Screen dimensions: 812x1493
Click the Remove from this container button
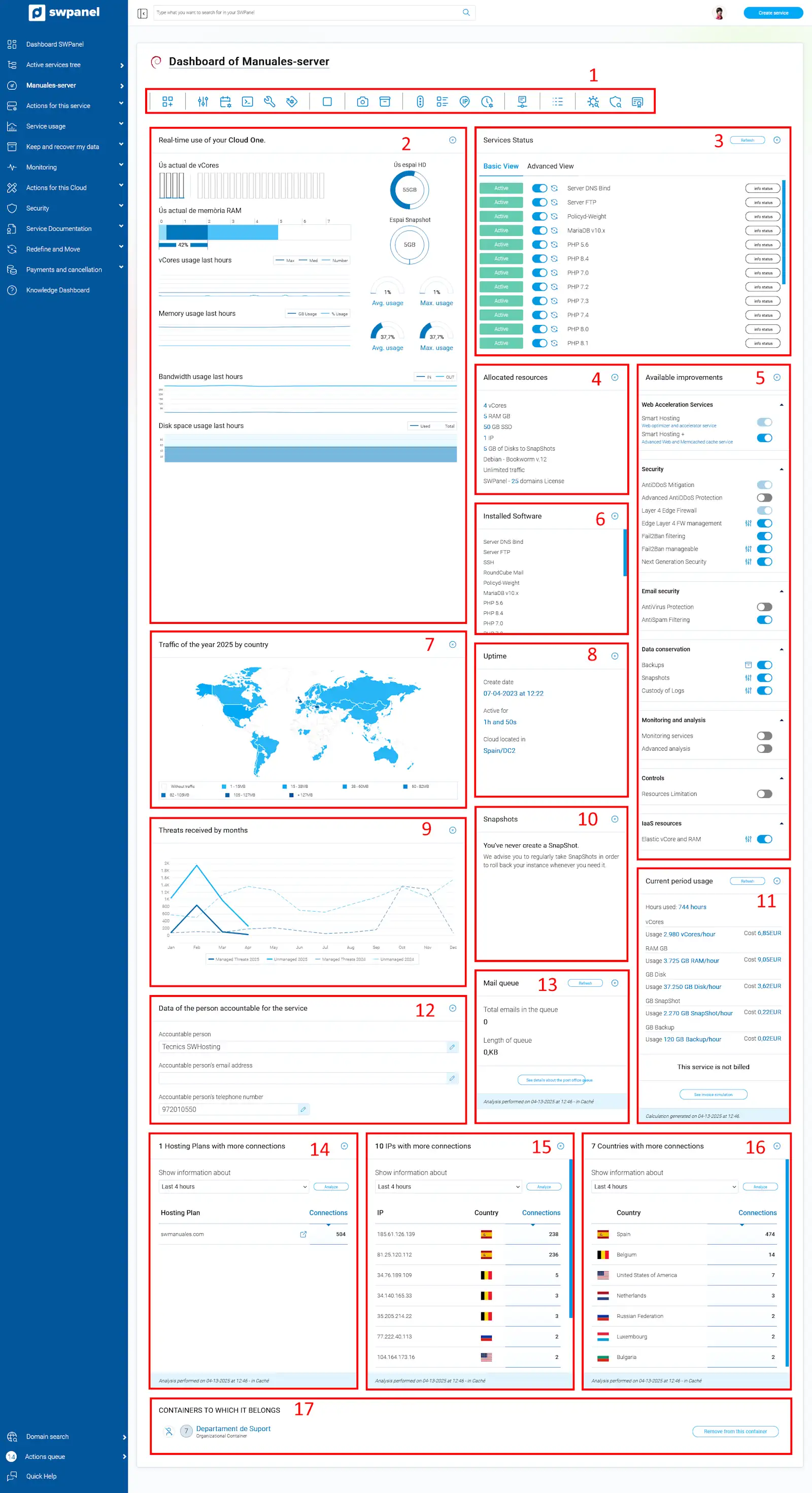click(x=734, y=1431)
